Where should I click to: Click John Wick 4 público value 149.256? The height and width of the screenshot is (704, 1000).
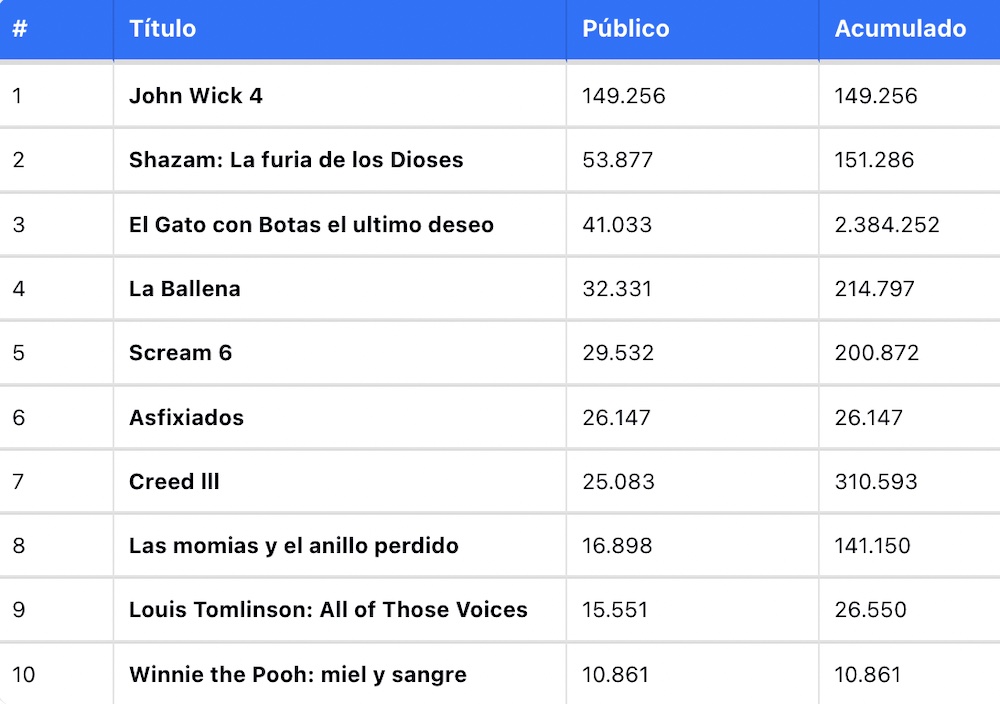pyautogui.click(x=624, y=96)
